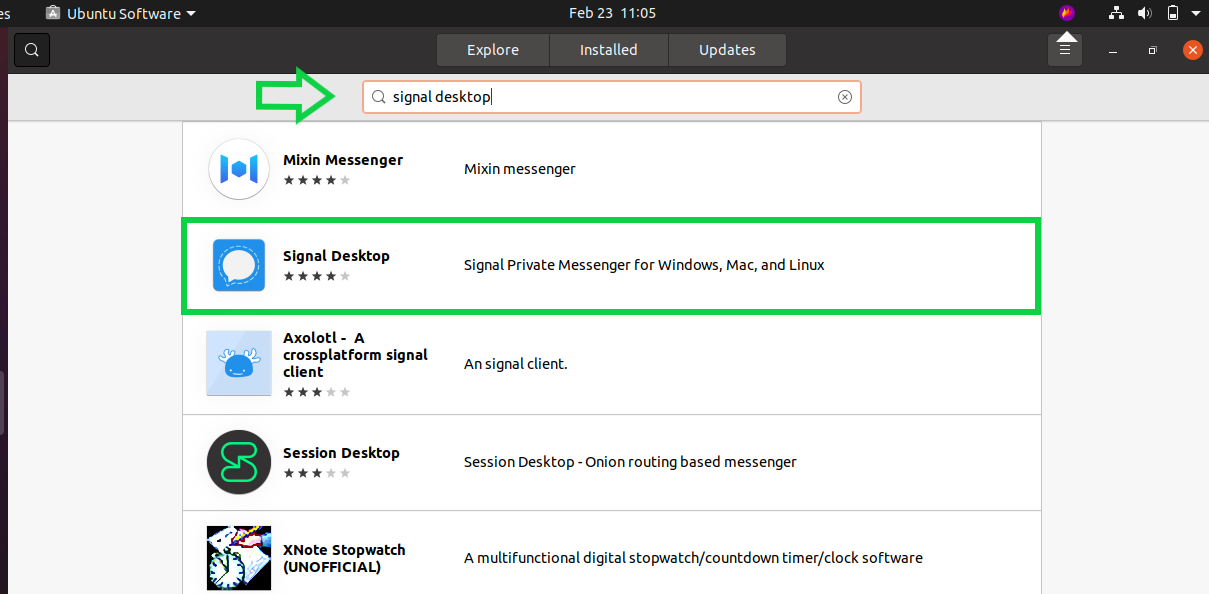
Task: Open the system menu dropdown arrow
Action: coord(1195,14)
